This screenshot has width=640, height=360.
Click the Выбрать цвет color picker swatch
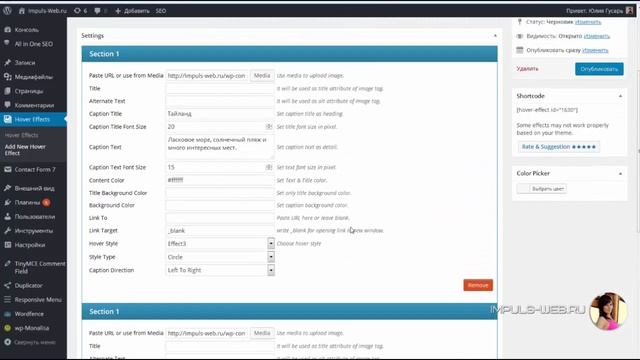(x=542, y=189)
